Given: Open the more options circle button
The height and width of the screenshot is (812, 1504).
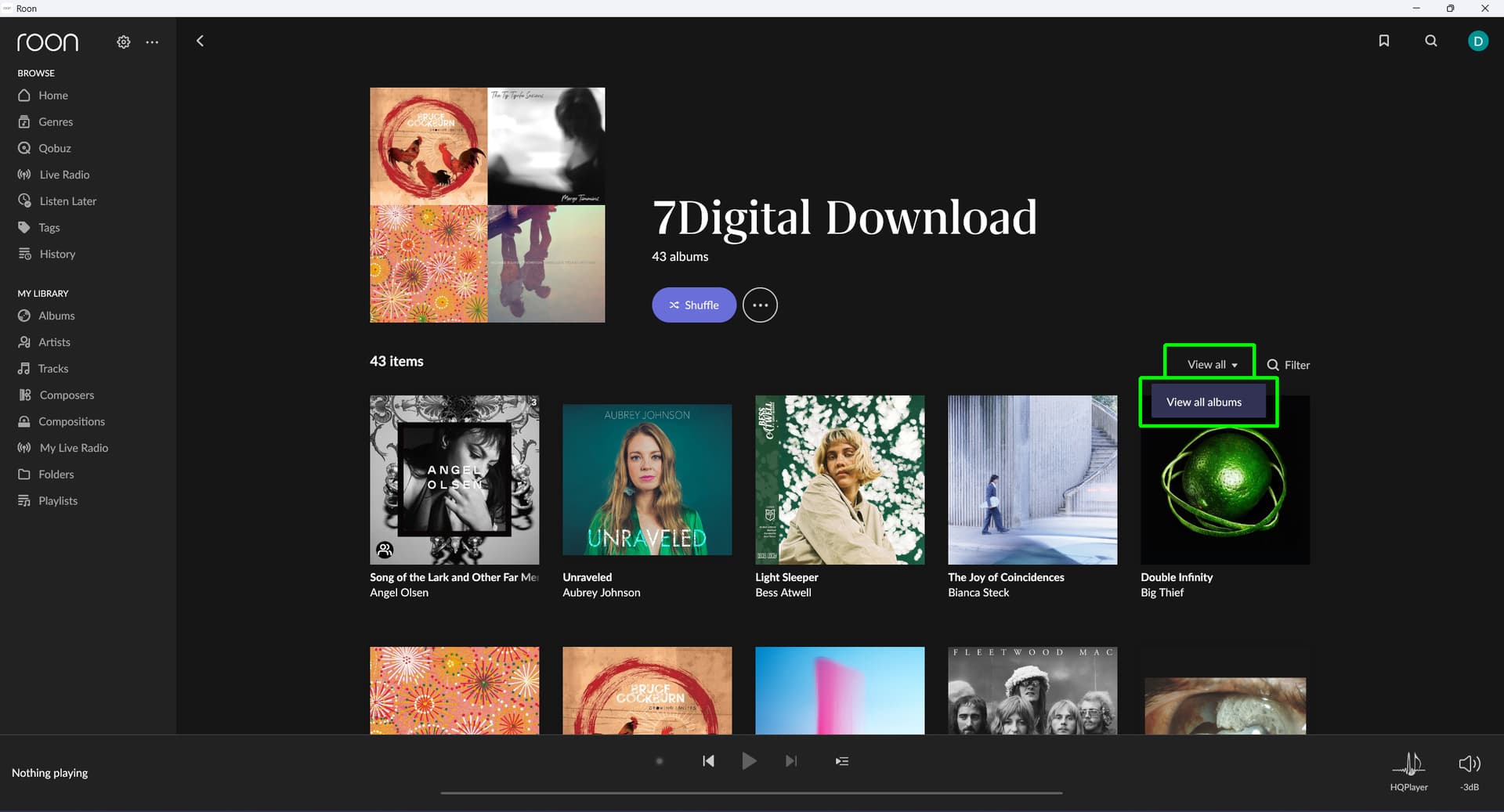Looking at the screenshot, I should click(x=760, y=305).
